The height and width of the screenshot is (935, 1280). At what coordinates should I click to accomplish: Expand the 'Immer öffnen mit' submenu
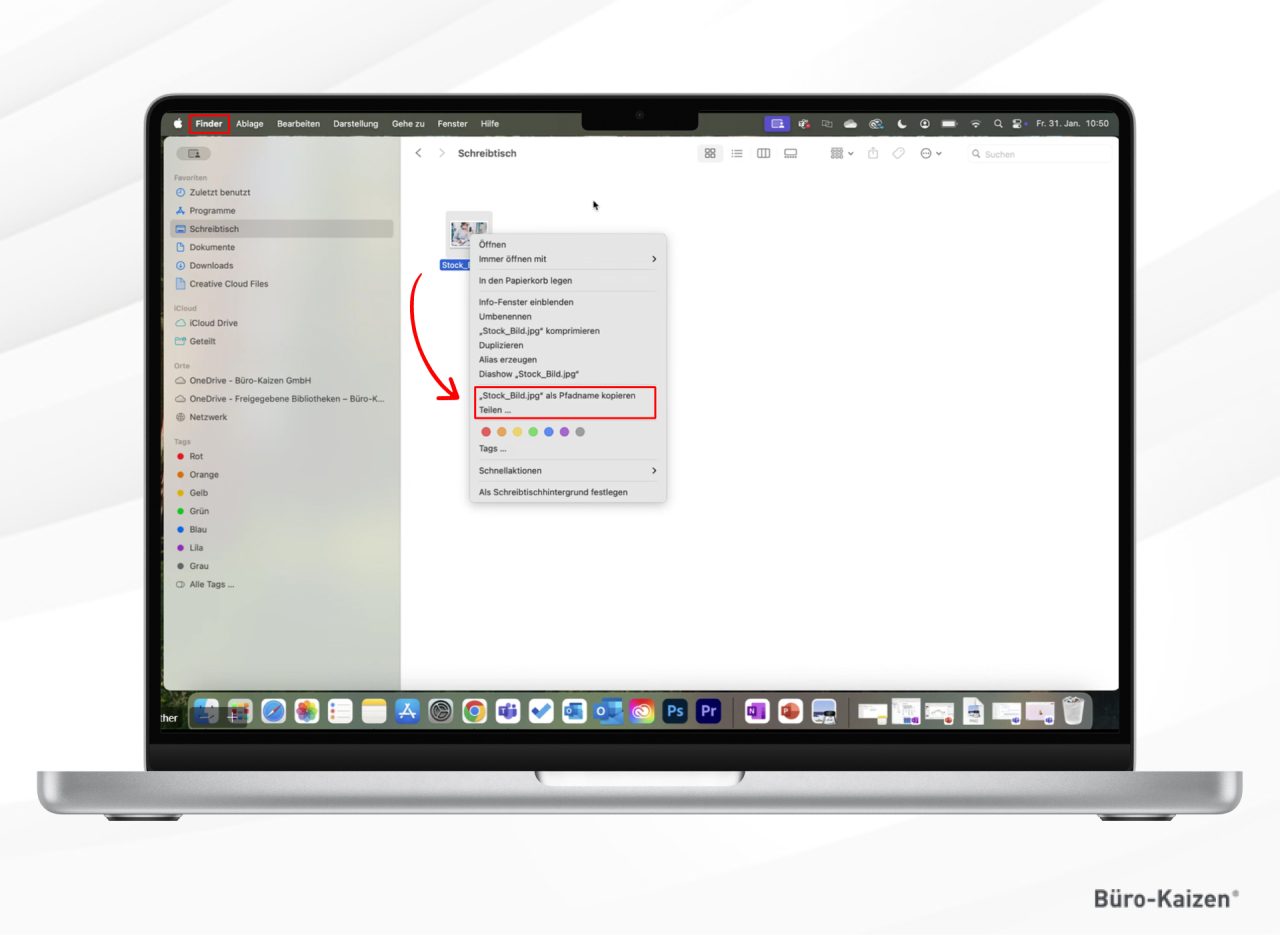tap(566, 259)
